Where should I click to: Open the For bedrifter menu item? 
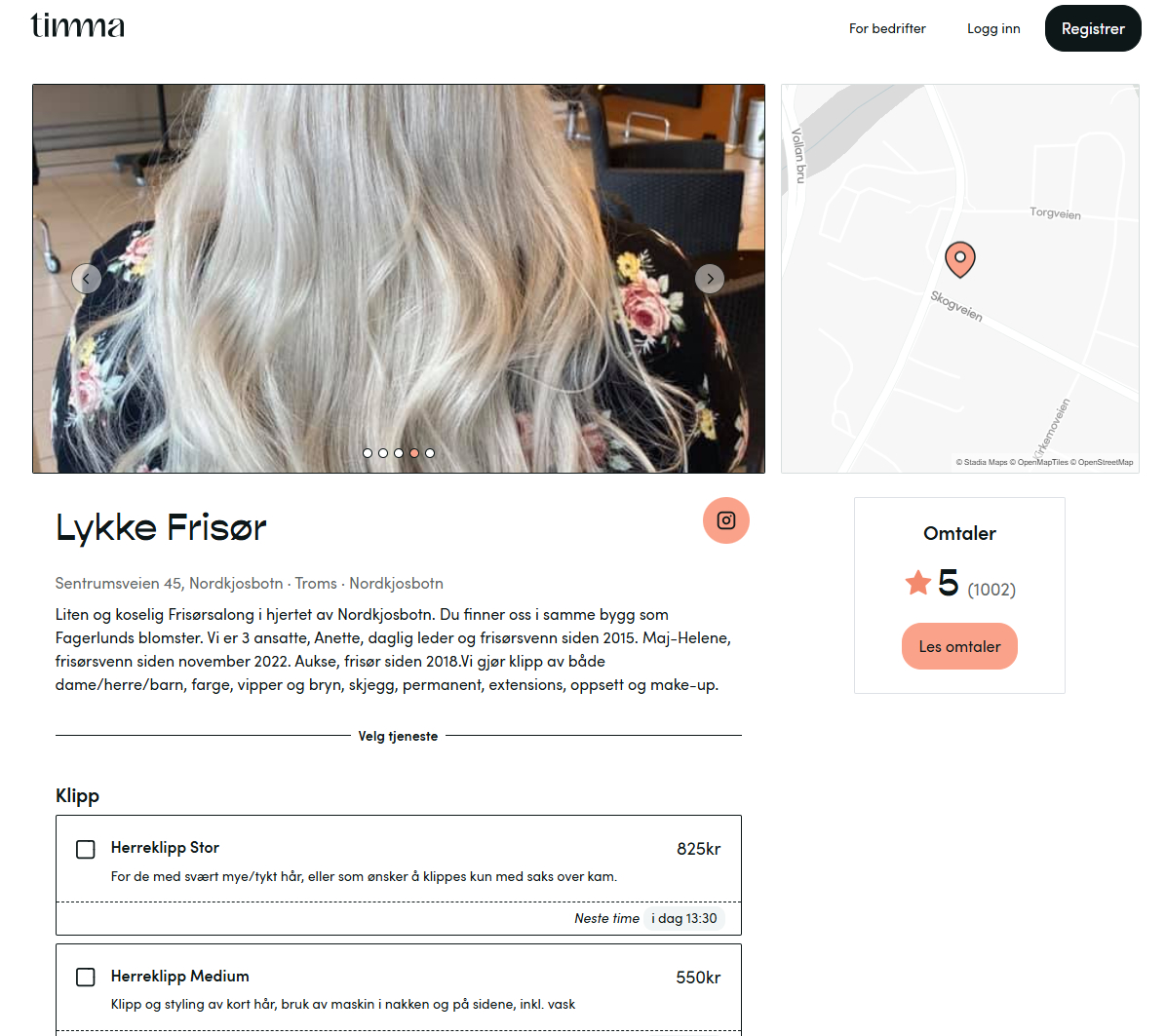coord(887,28)
